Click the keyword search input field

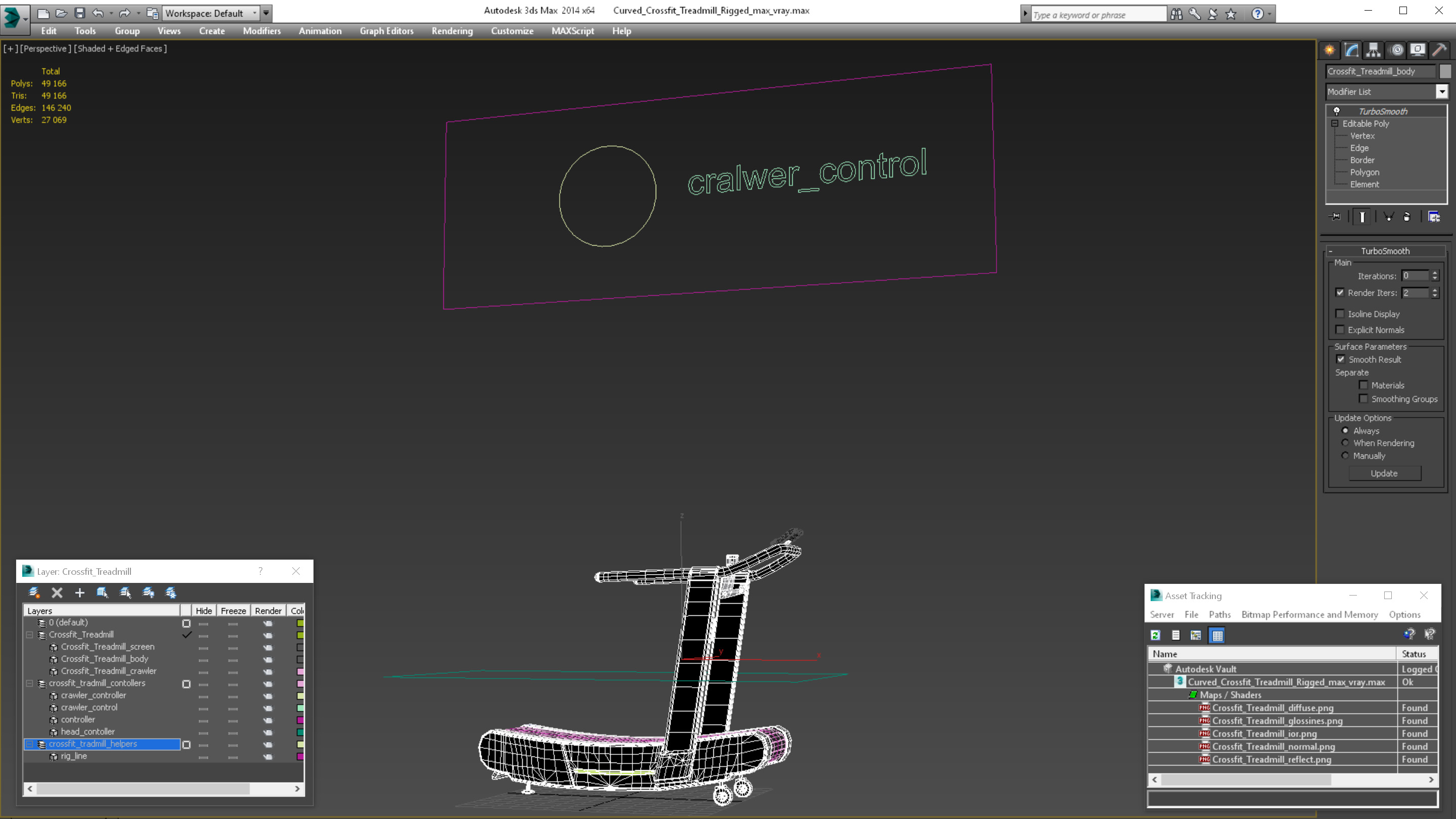(1097, 15)
